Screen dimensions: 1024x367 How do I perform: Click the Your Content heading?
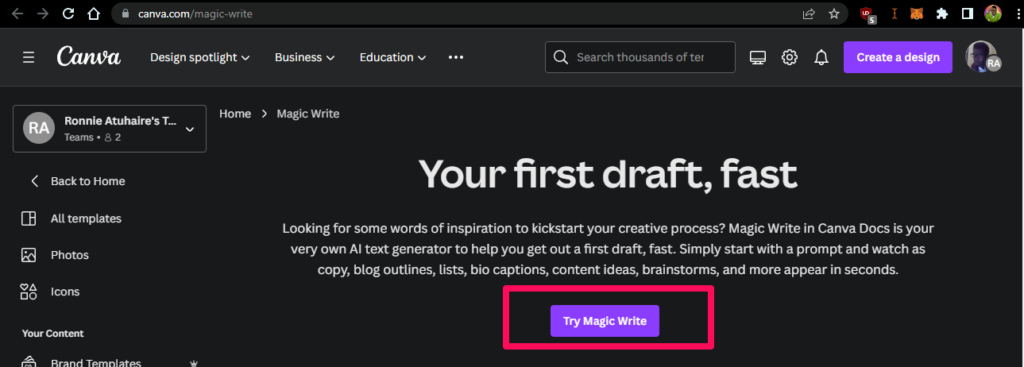[x=53, y=334]
